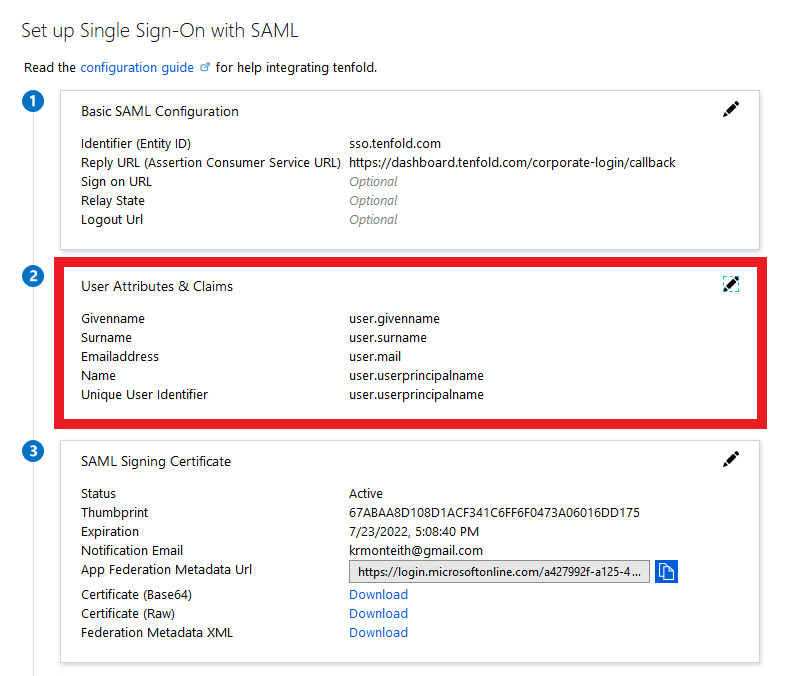Viewport: 798px width, 676px height.
Task: Select the krmonteith@gmail.com notification email
Action: (x=416, y=551)
